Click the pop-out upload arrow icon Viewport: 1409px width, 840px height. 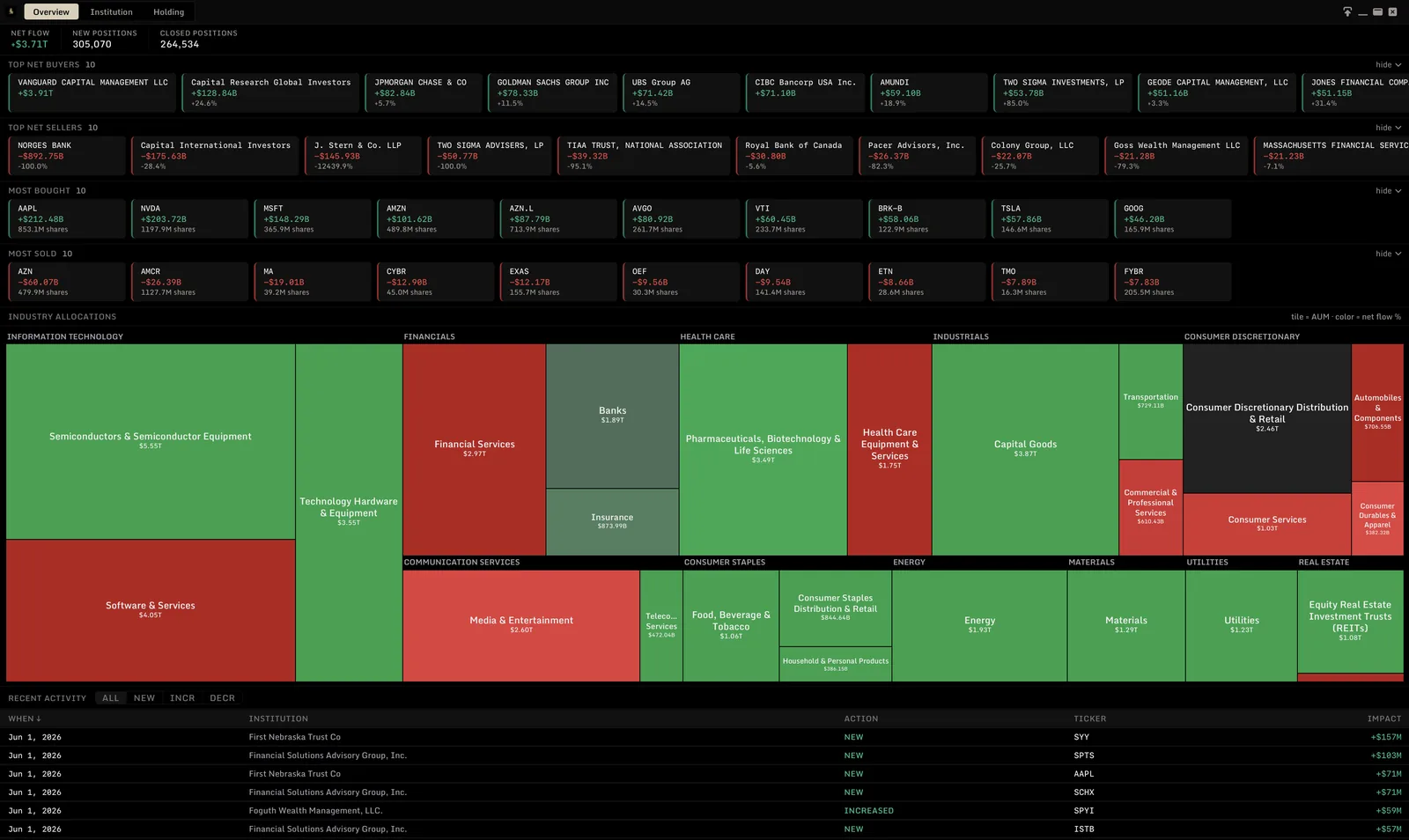point(1347,11)
